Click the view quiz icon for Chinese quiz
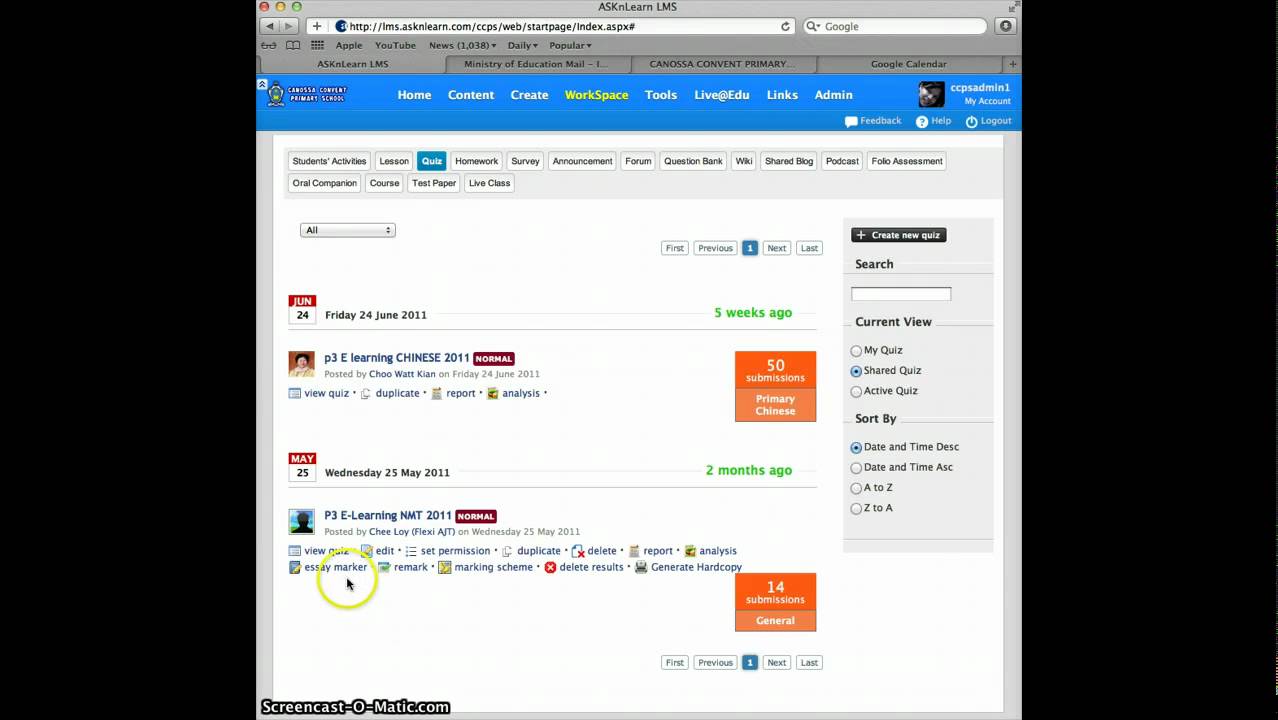 point(295,393)
